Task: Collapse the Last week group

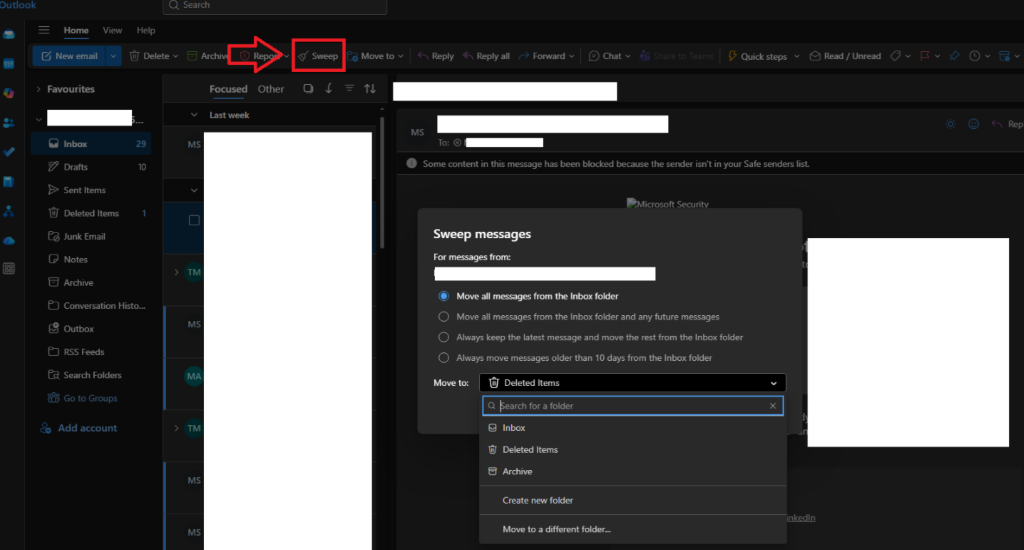Action: (194, 115)
